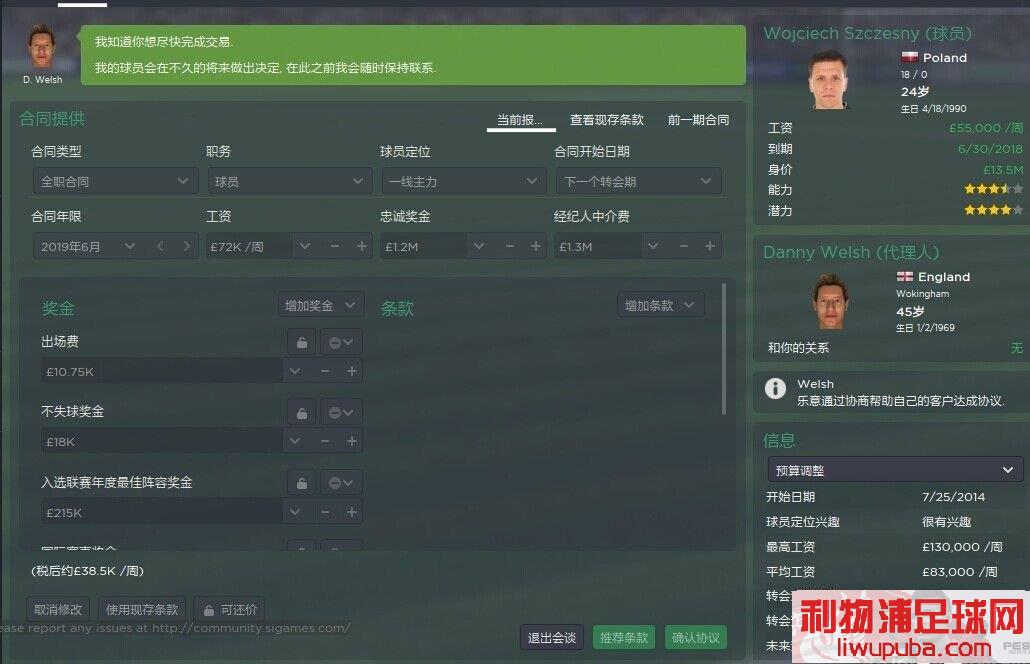1030x664 pixels.
Task: Open 增加条款 add clause dropdown
Action: (x=660, y=305)
